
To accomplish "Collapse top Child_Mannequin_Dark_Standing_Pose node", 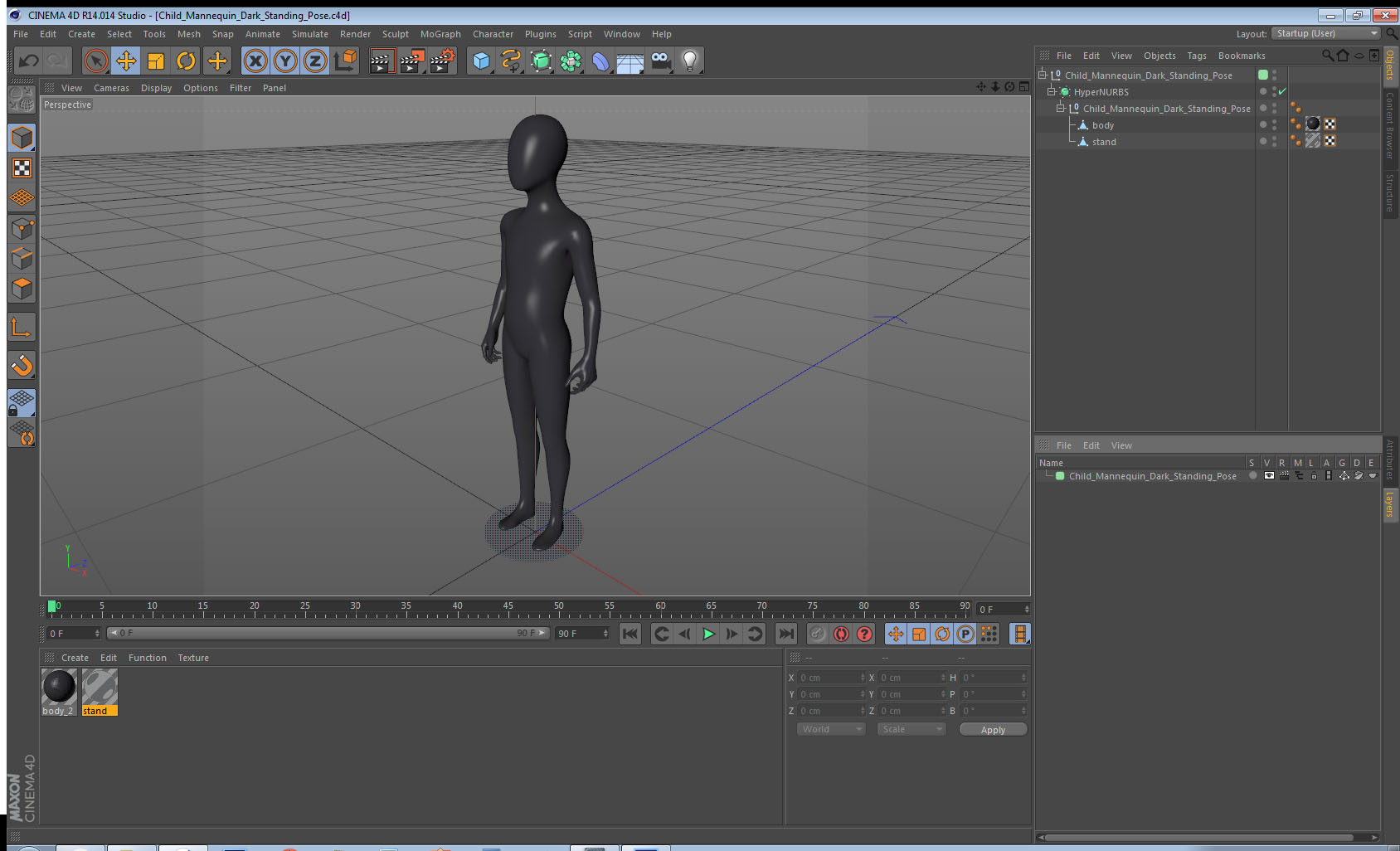I will [x=1042, y=75].
